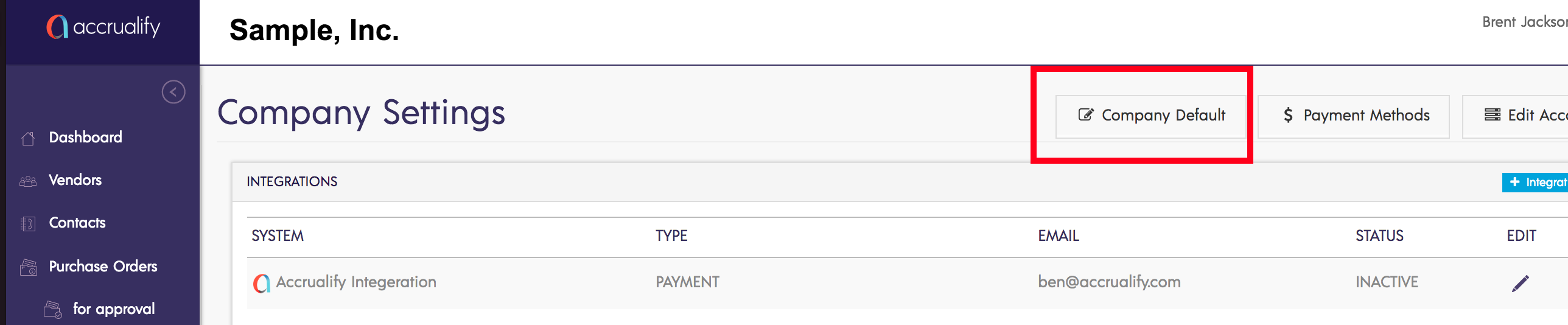
Task: Click the Purchase Orders icon
Action: pos(29,267)
